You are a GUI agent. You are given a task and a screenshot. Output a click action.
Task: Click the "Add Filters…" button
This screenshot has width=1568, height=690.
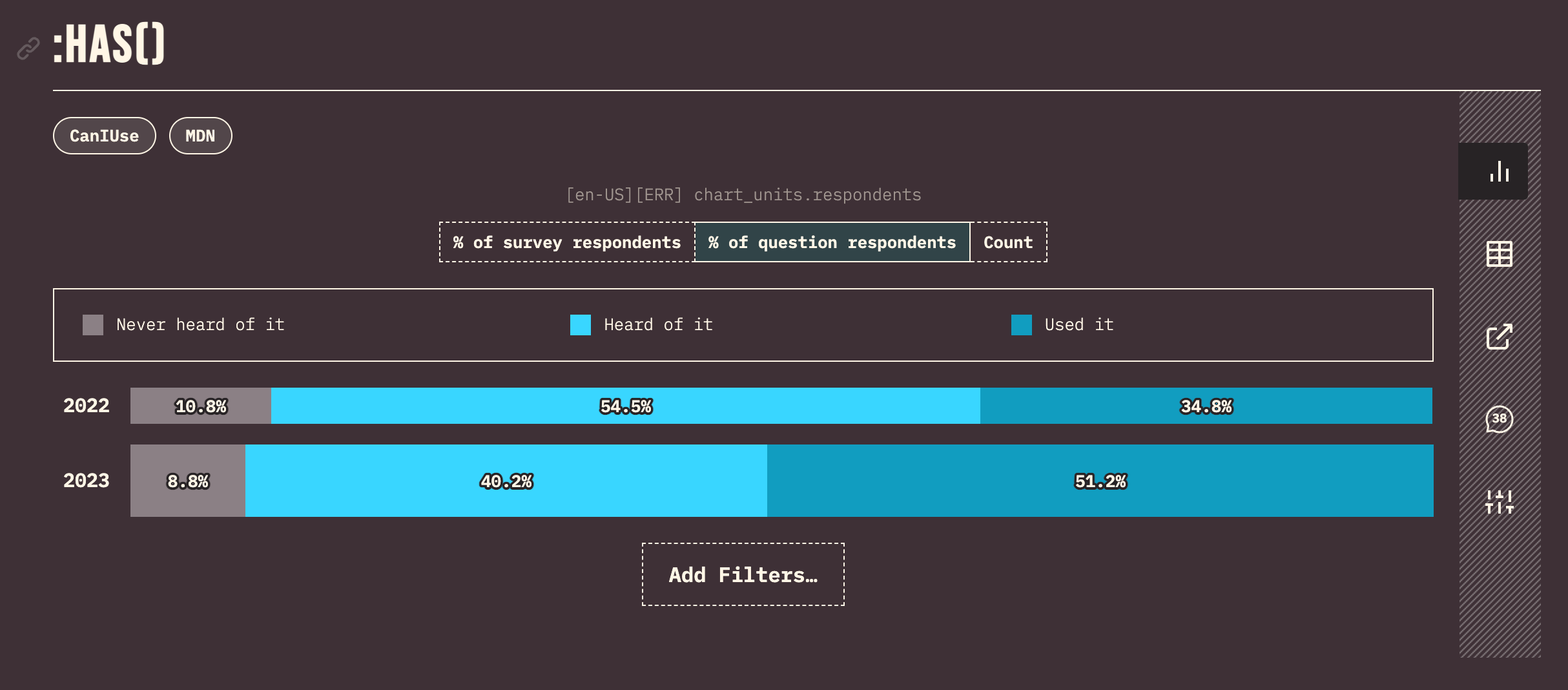tap(743, 574)
